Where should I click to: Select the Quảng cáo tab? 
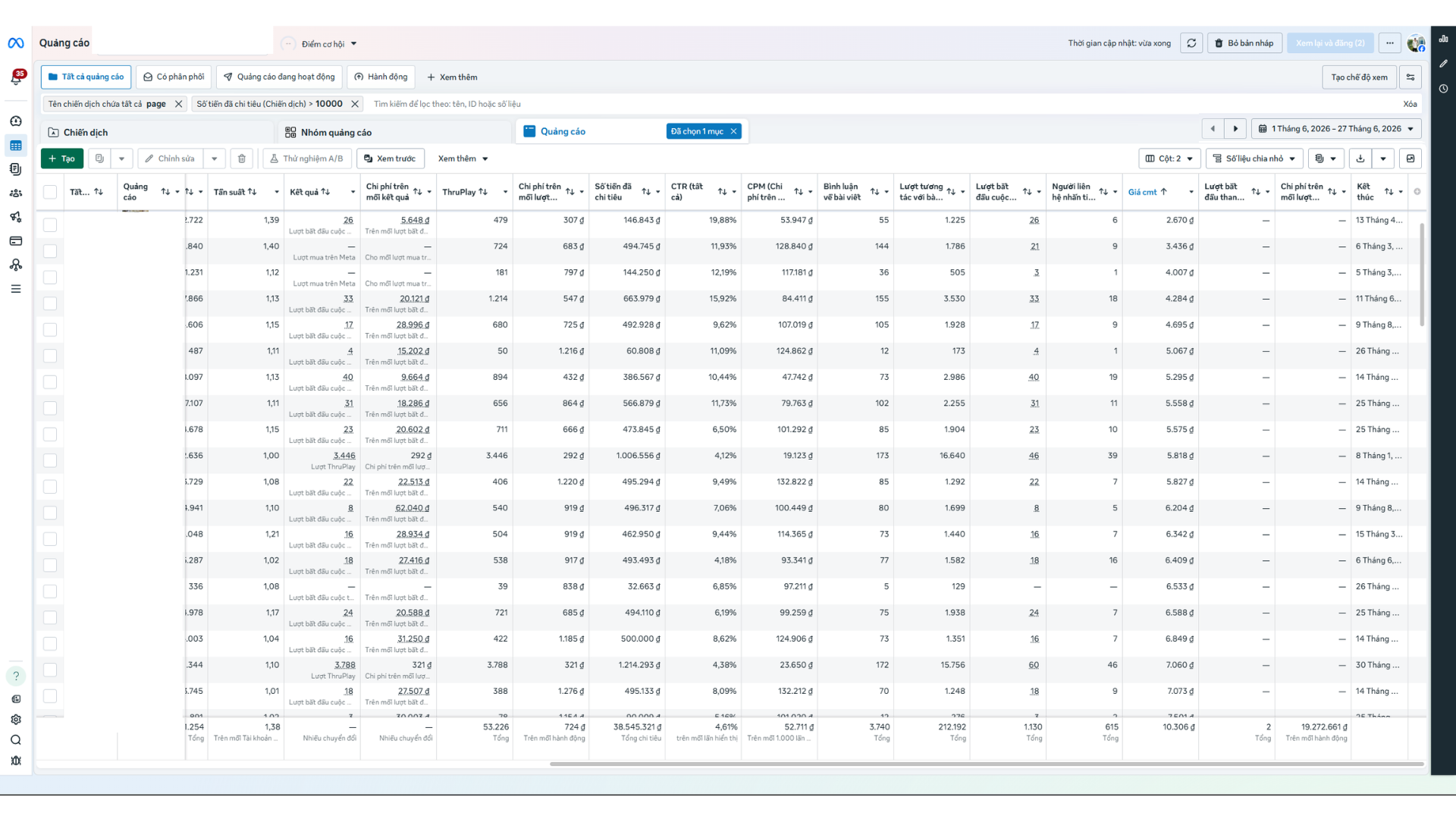tap(563, 131)
